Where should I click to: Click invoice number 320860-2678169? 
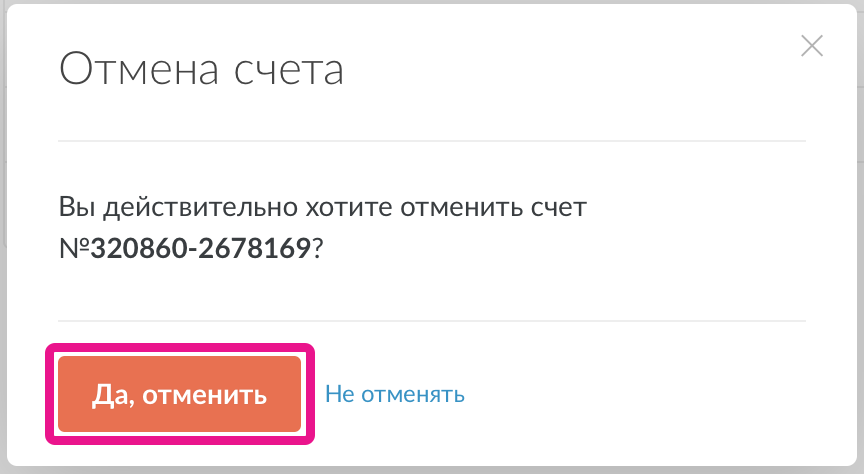point(200,248)
